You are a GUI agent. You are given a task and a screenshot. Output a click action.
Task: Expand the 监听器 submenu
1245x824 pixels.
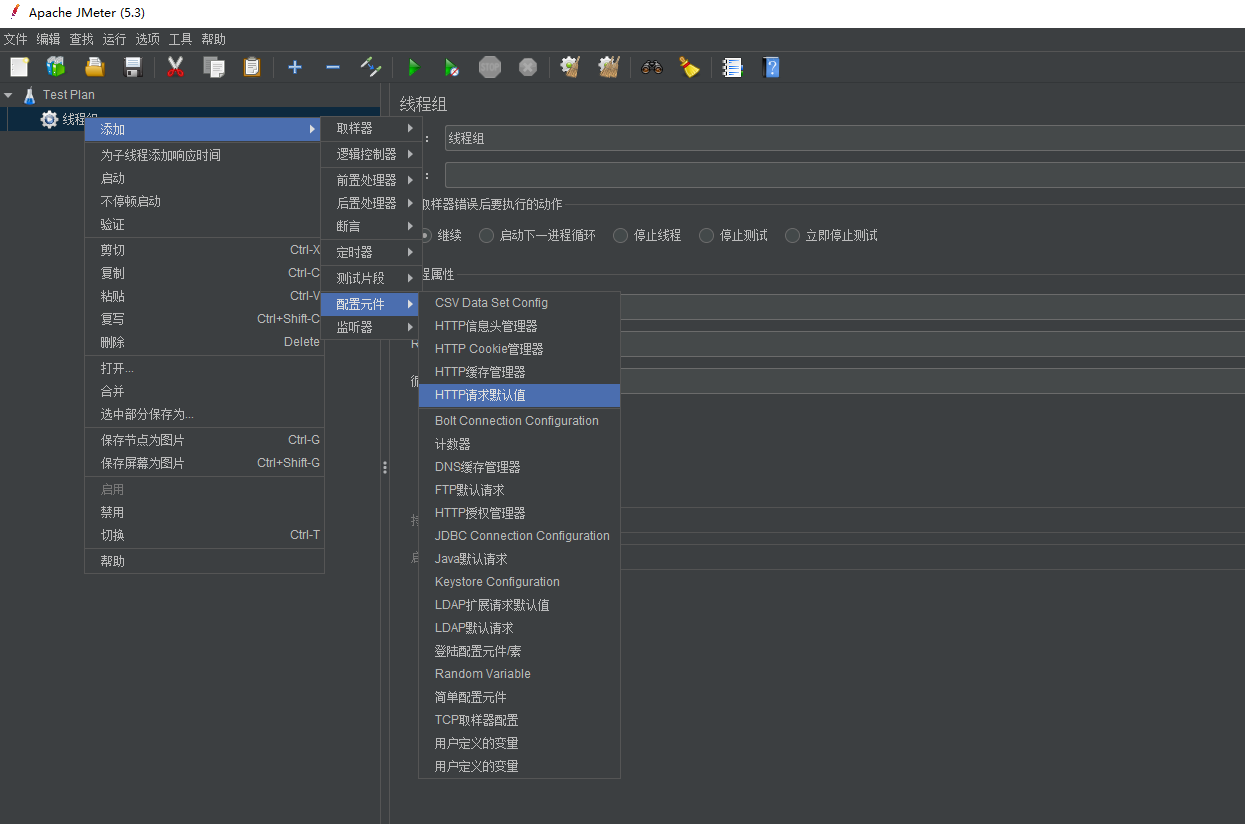point(371,327)
